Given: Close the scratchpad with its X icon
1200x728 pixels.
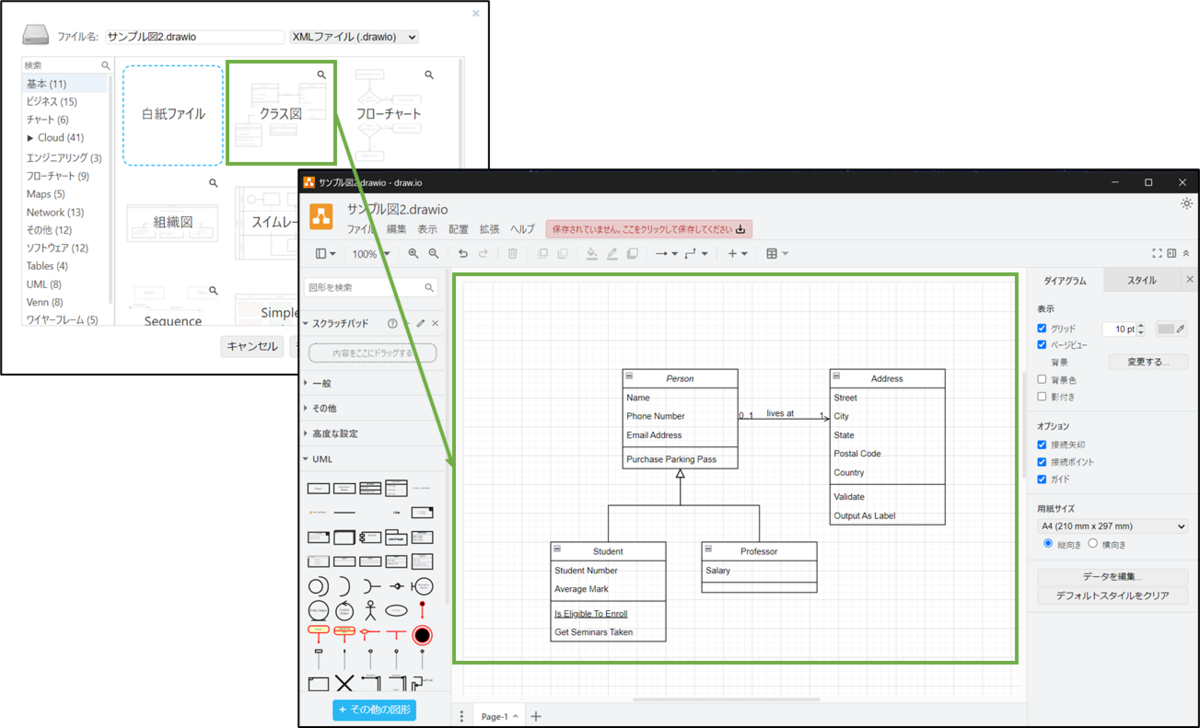Looking at the screenshot, I should [435, 324].
